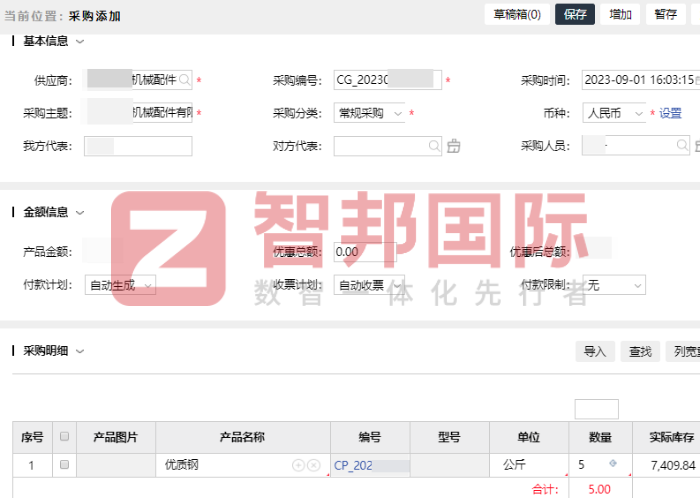Click the stock value 7,409.84
This screenshot has width=700, height=498.
tap(673, 466)
